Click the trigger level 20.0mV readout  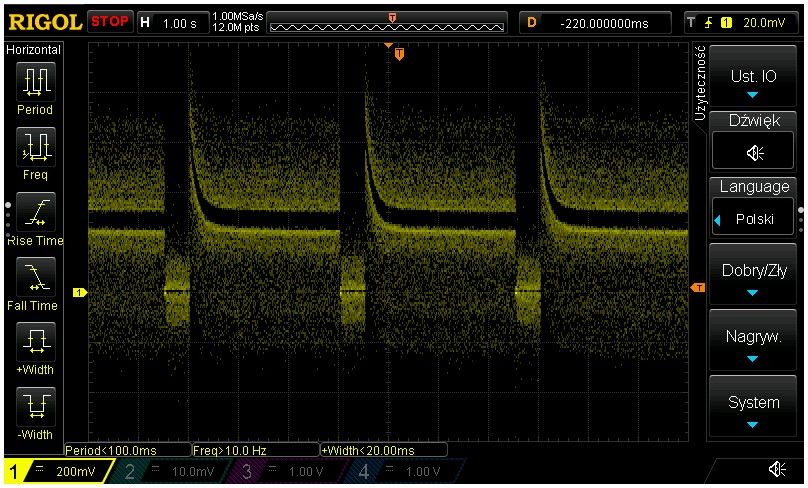pyautogui.click(x=764, y=23)
